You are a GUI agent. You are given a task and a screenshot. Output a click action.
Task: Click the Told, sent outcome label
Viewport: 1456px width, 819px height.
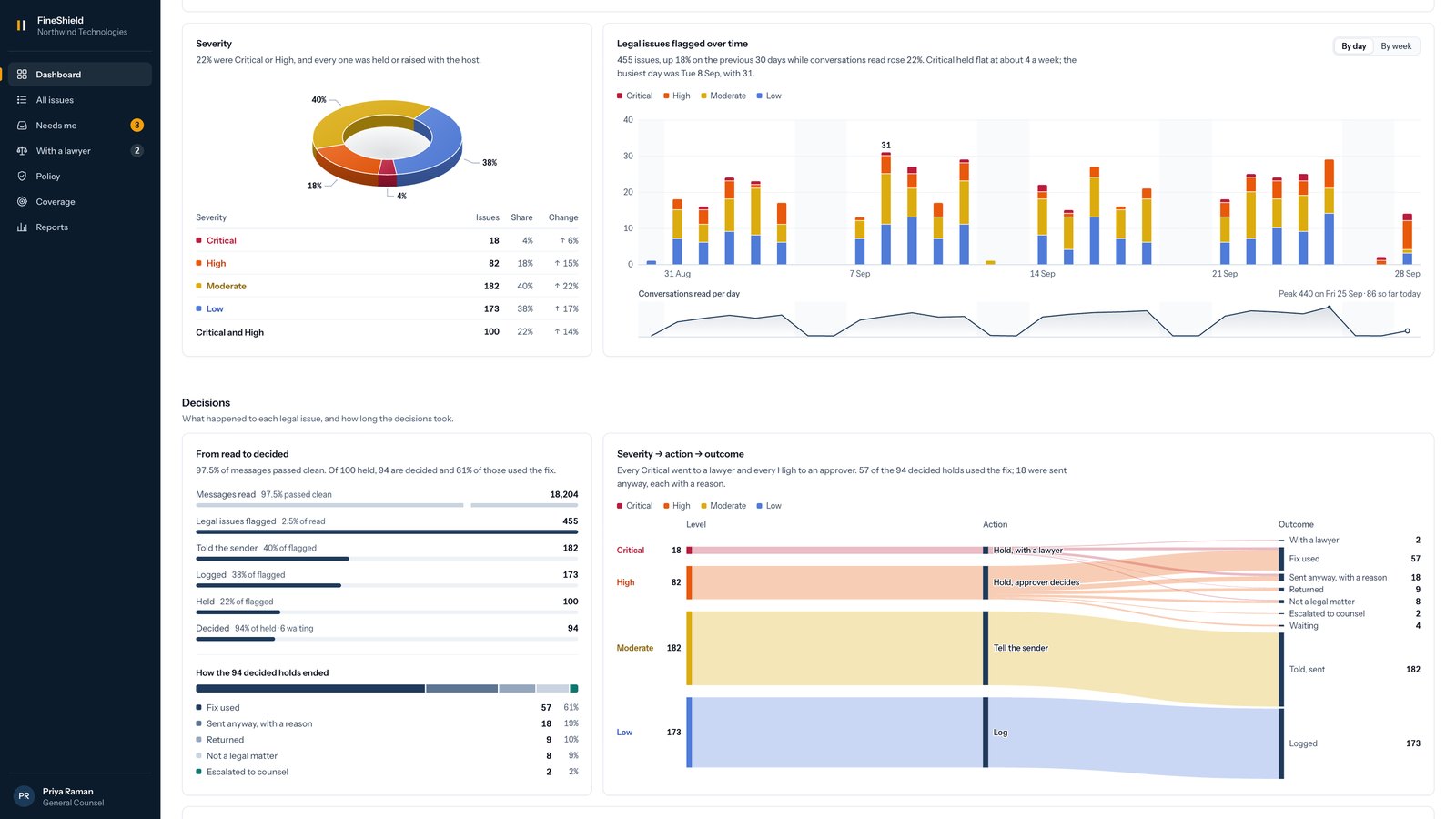click(1307, 670)
